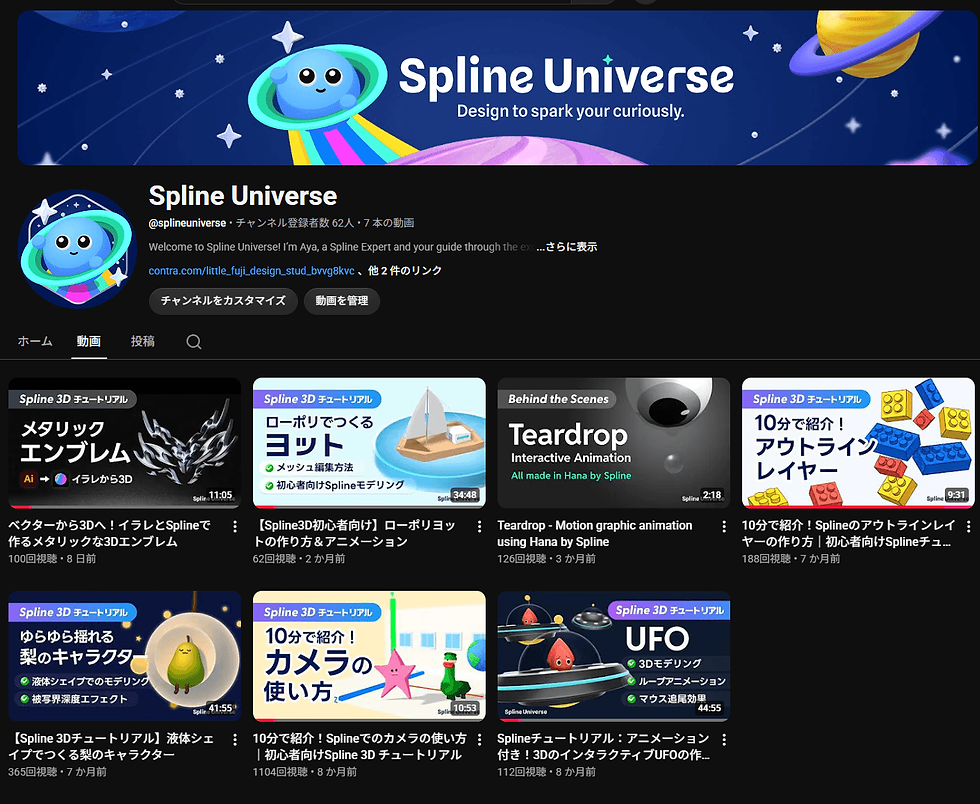
Task: Click the 44:55 duration badge
Action: coord(709,708)
